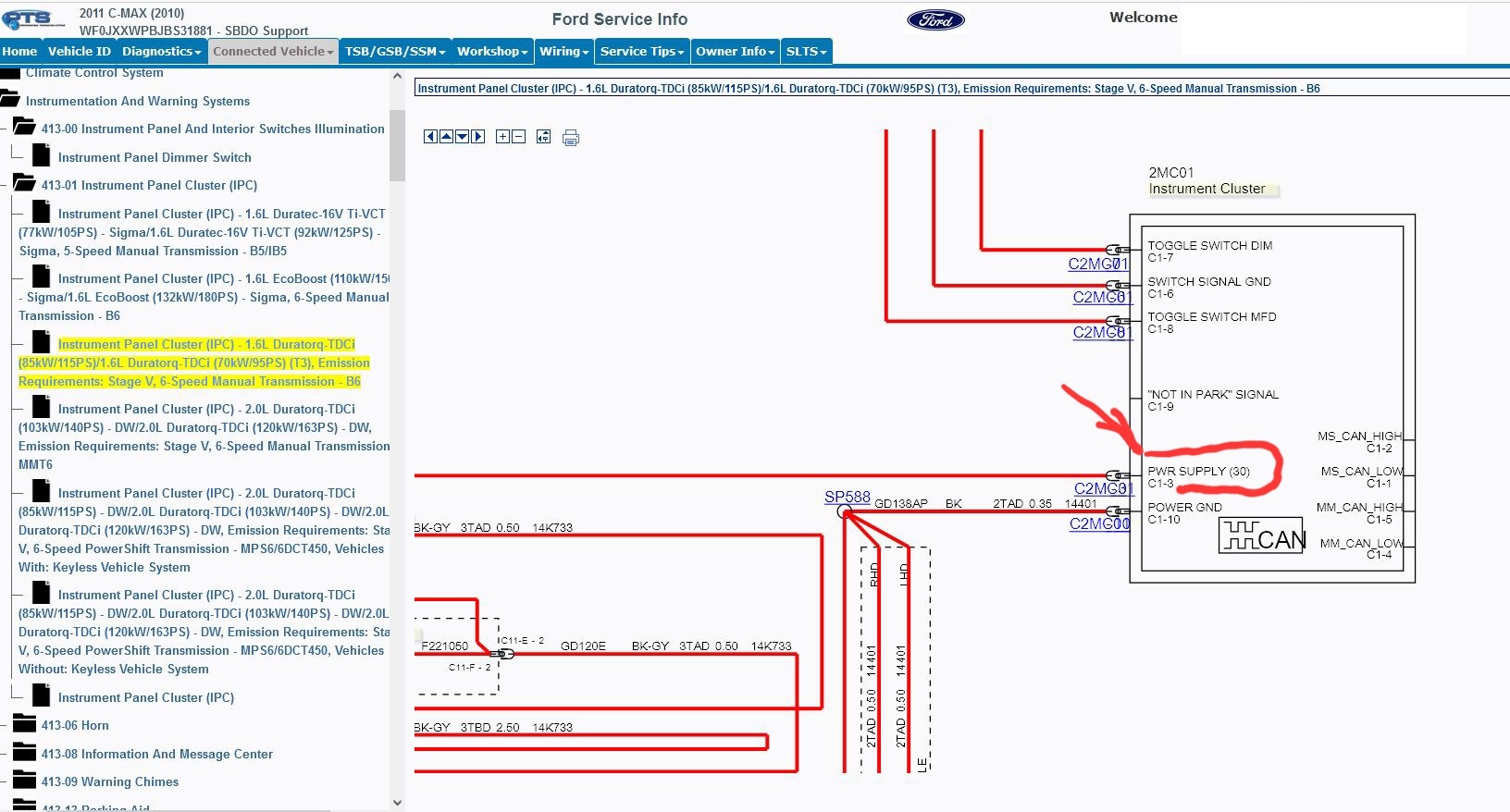Click the MM_CAN_HIGH C1-5 pin label

pyautogui.click(x=1359, y=513)
